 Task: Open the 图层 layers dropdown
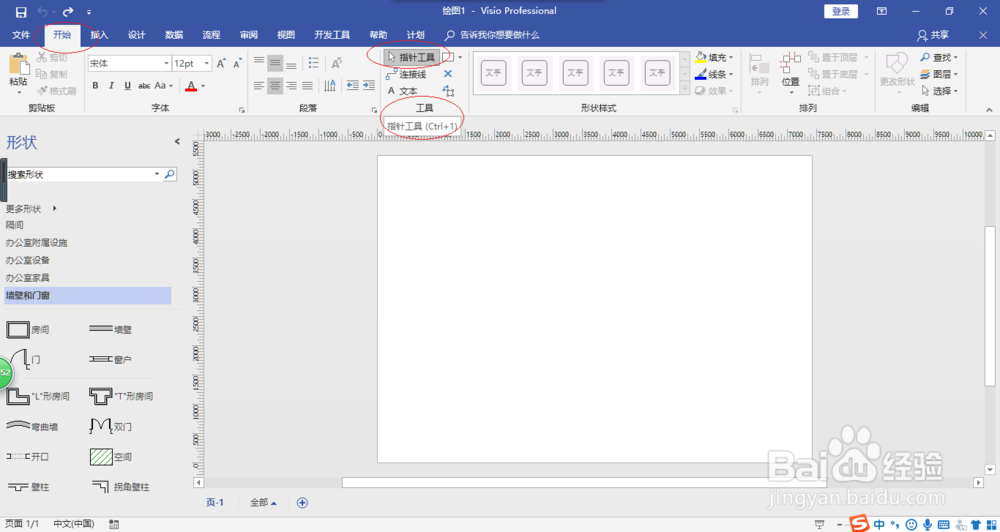pos(939,74)
